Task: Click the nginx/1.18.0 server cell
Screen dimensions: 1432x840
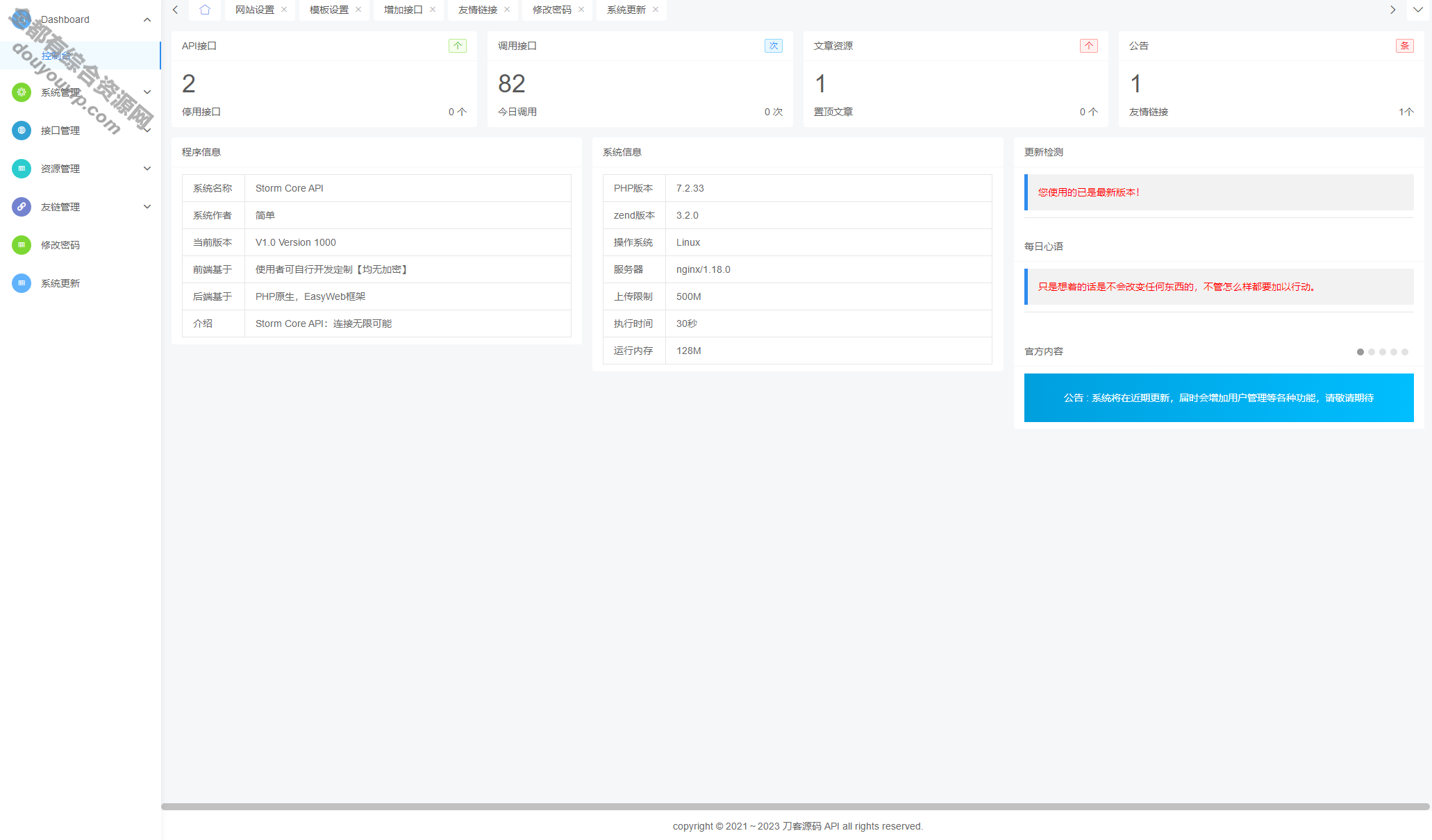Action: click(x=829, y=269)
